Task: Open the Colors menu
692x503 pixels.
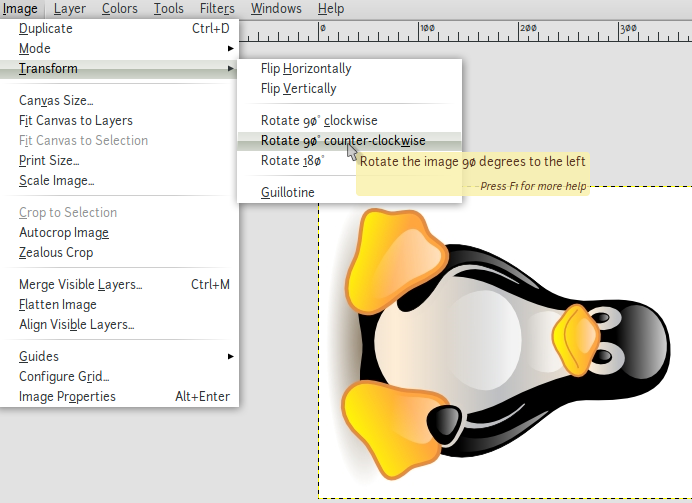Action: tap(120, 9)
